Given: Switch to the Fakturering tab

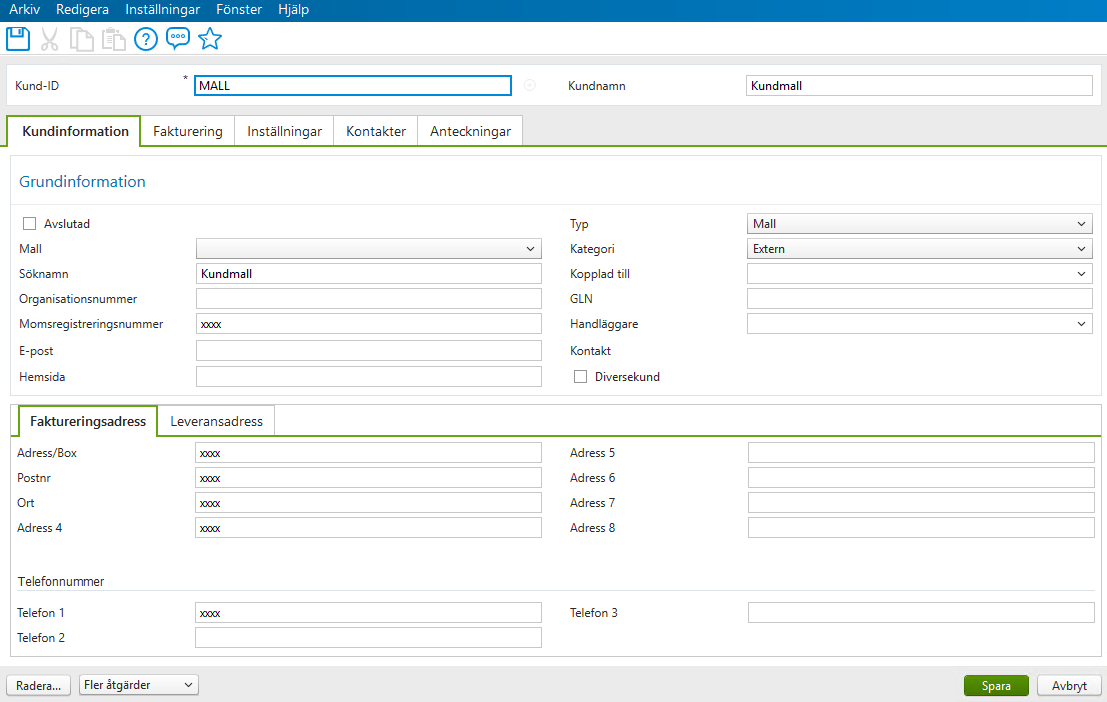Looking at the screenshot, I should click(187, 130).
